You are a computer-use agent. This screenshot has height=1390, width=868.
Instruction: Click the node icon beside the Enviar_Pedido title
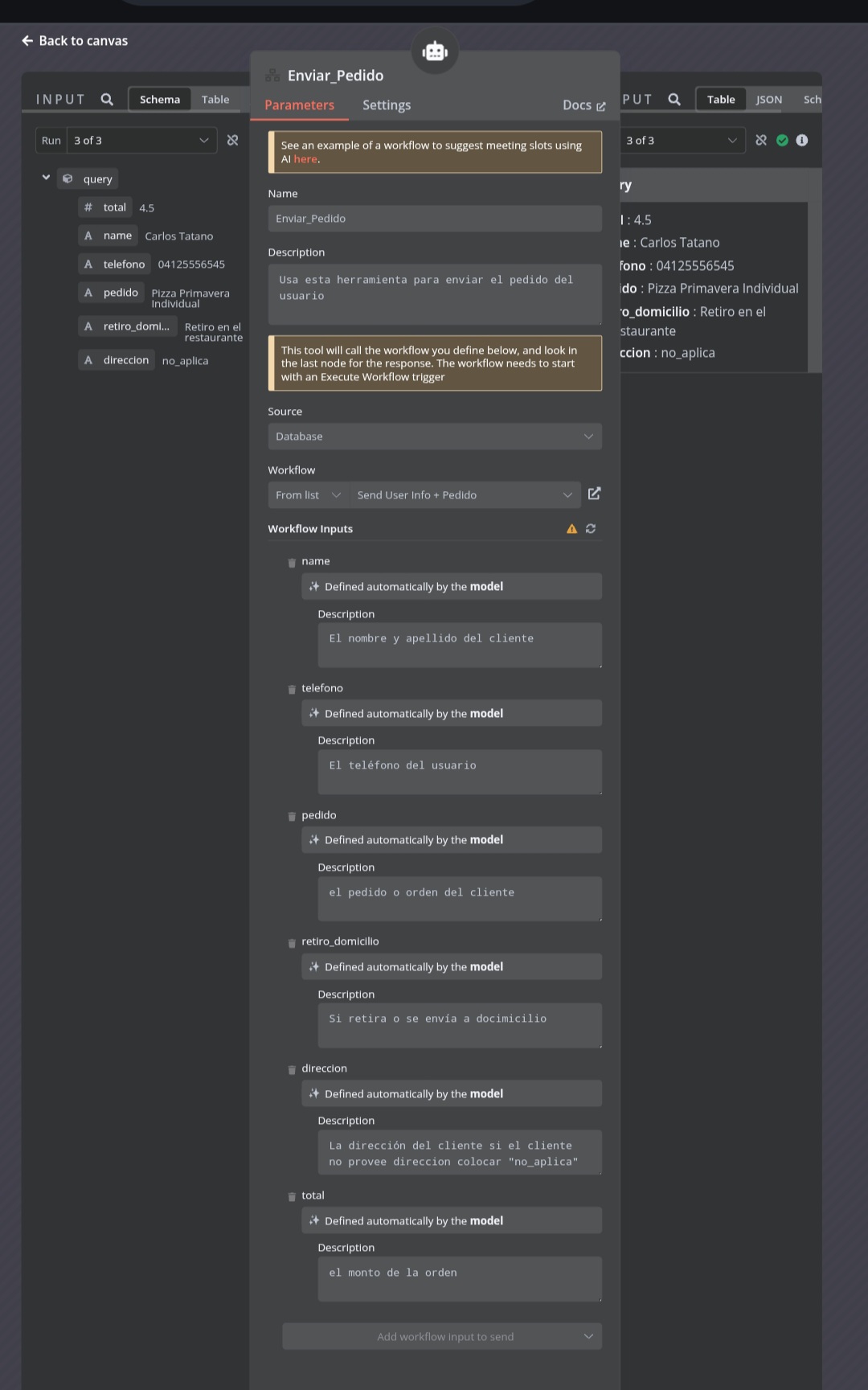pos(272,76)
